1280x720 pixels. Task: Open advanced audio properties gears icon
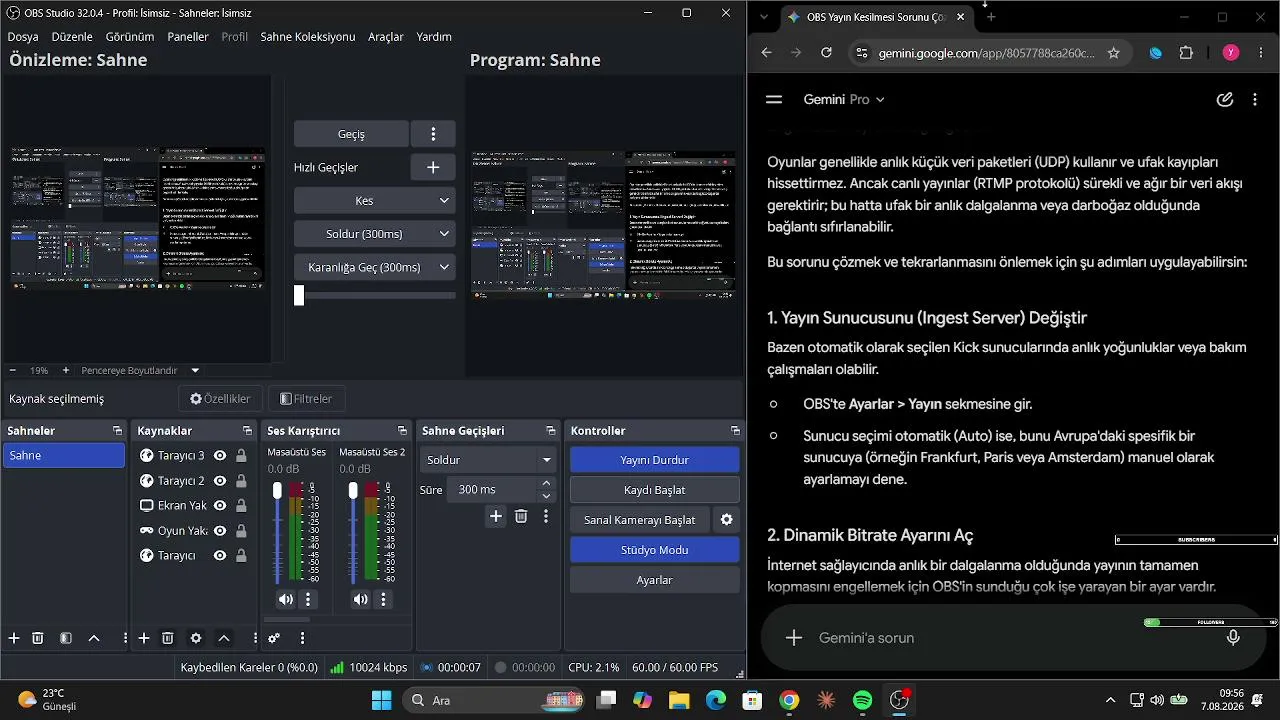[274, 638]
